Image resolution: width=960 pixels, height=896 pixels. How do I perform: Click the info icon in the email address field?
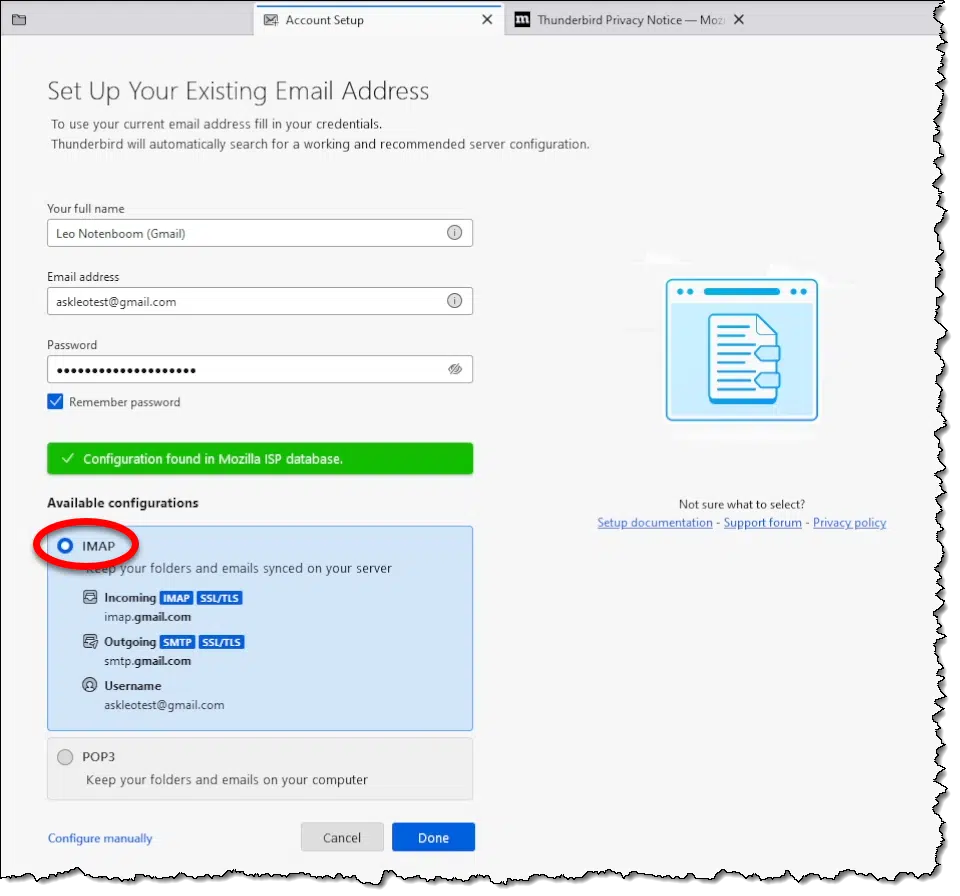coord(454,301)
